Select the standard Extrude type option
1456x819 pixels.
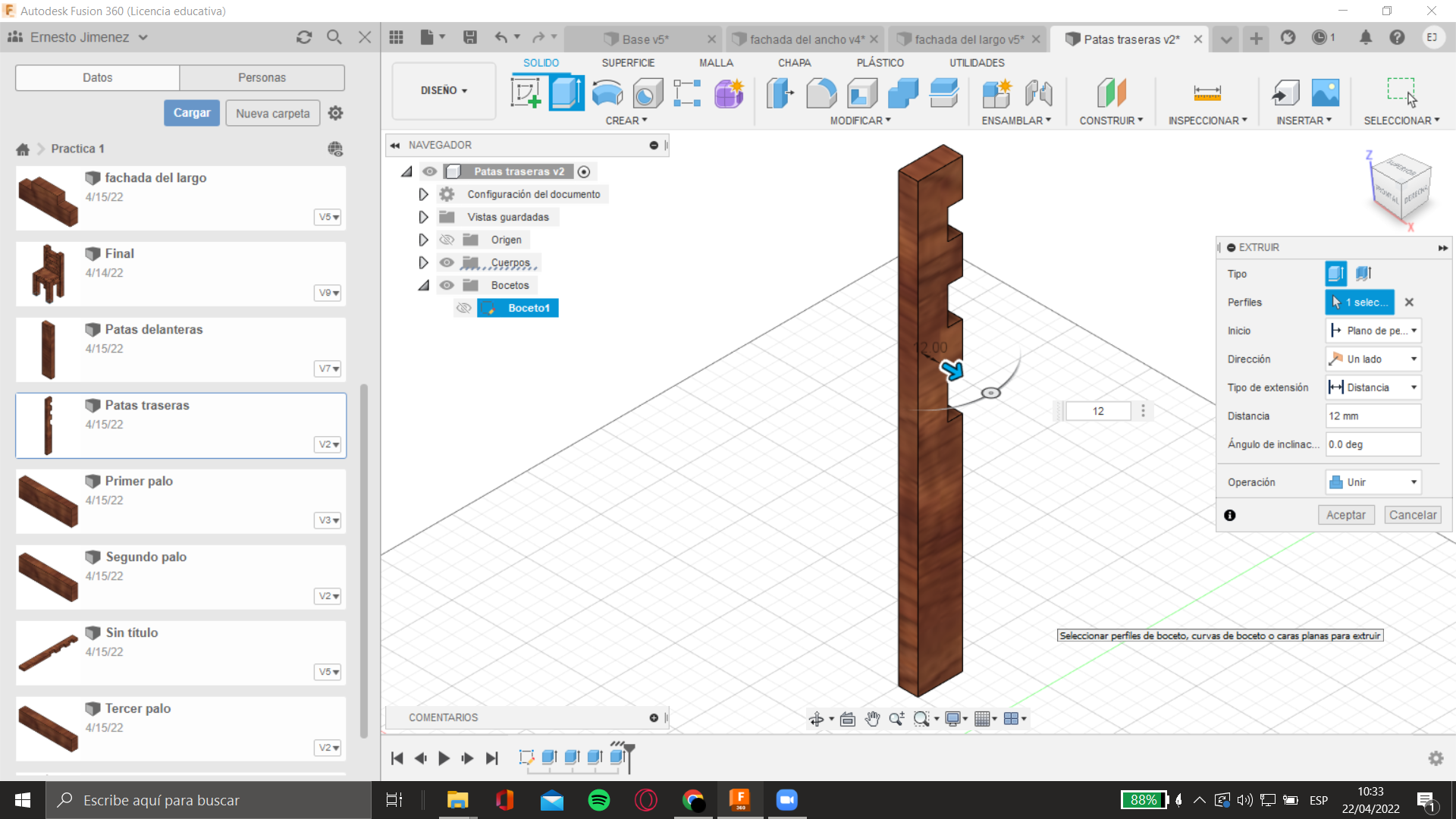1336,274
